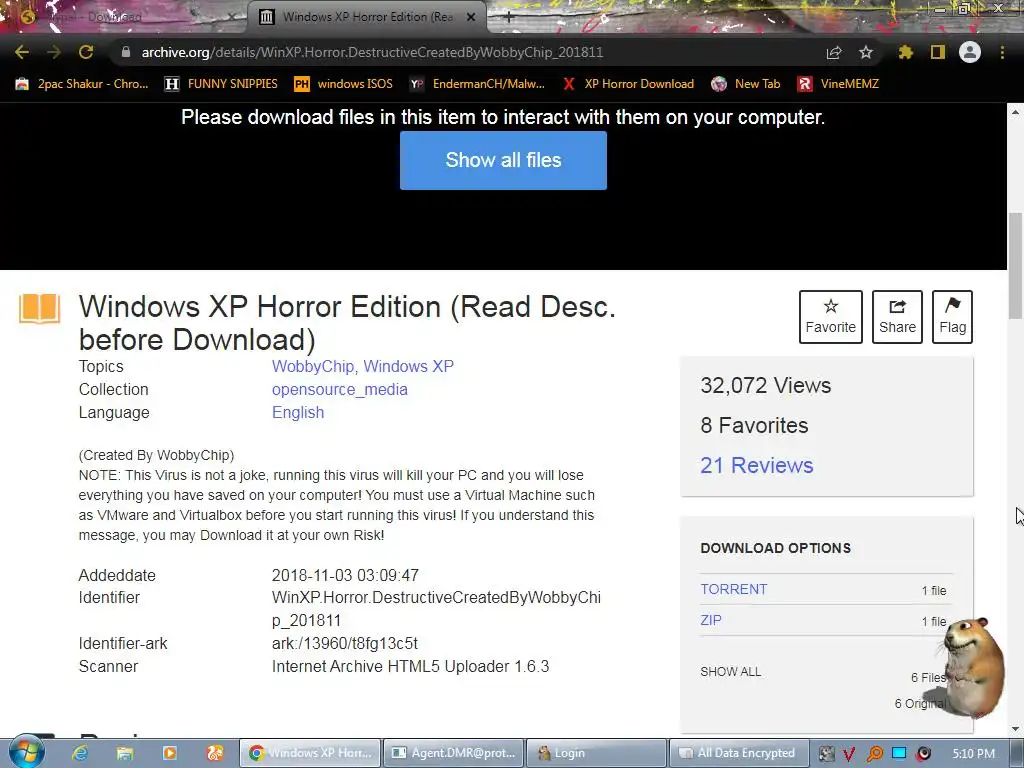Switch to the Login taskbar window

(x=596, y=753)
